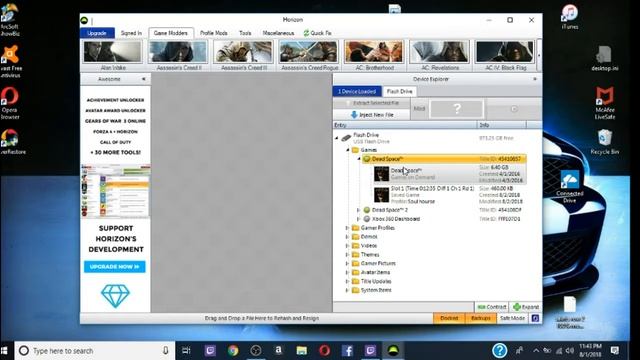Collapse the Dead Space title node
Viewport: 640px width, 360px height.
point(359,159)
